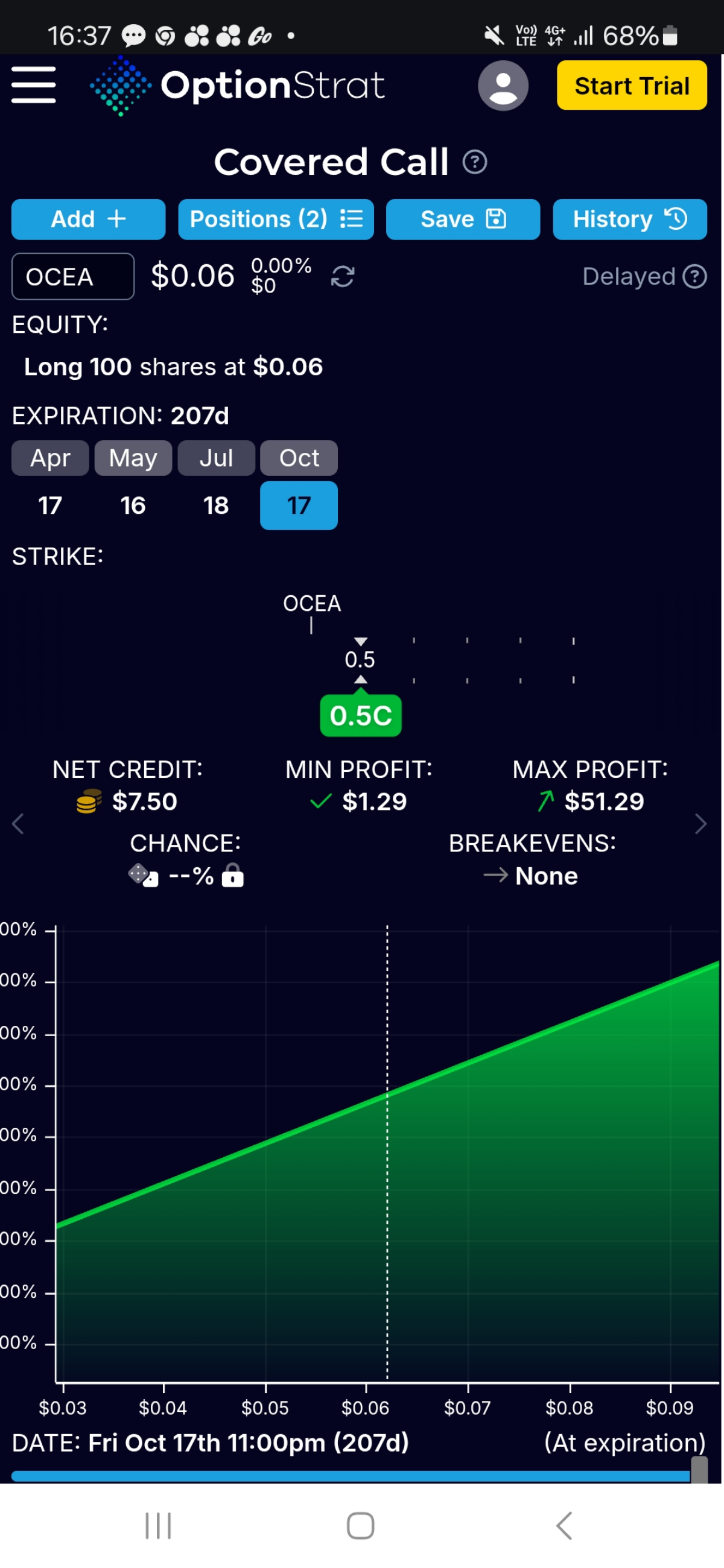Tap the net credit coins icon
Screen dimensions: 724x1568
coord(89,801)
